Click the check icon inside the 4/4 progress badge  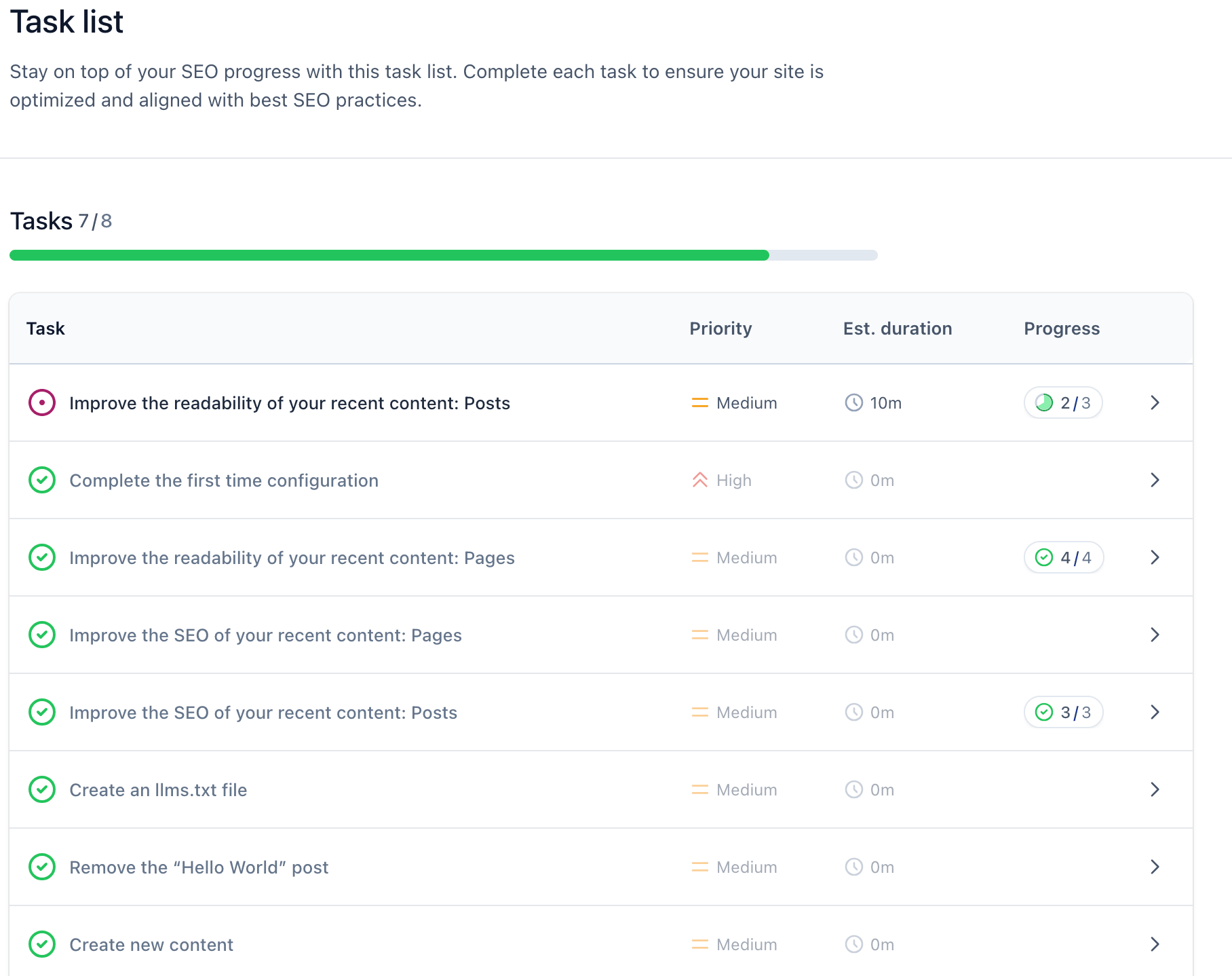coord(1043,557)
